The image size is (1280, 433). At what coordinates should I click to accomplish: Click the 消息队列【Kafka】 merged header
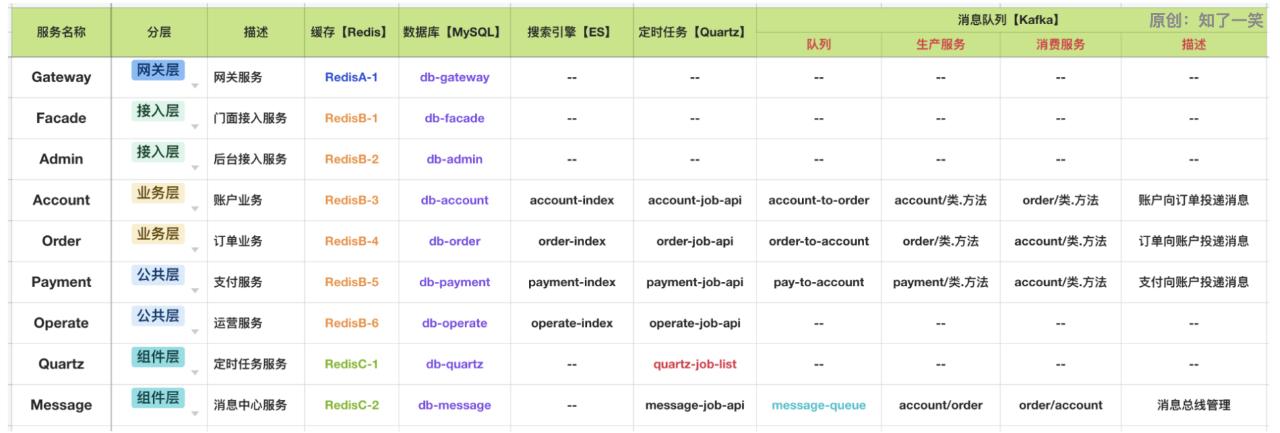(1014, 19)
